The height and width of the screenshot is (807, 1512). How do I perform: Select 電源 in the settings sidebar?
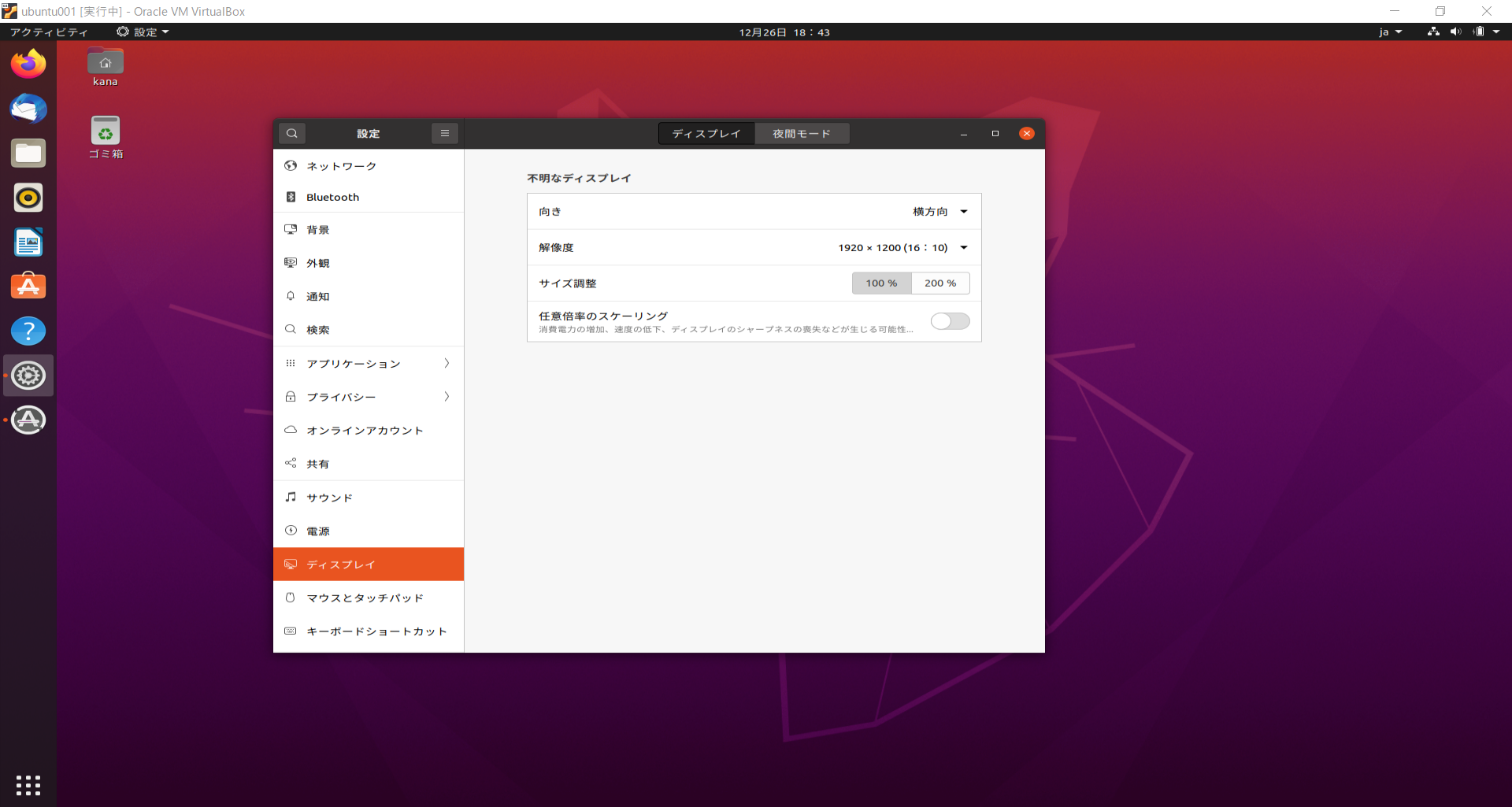pyautogui.click(x=369, y=531)
